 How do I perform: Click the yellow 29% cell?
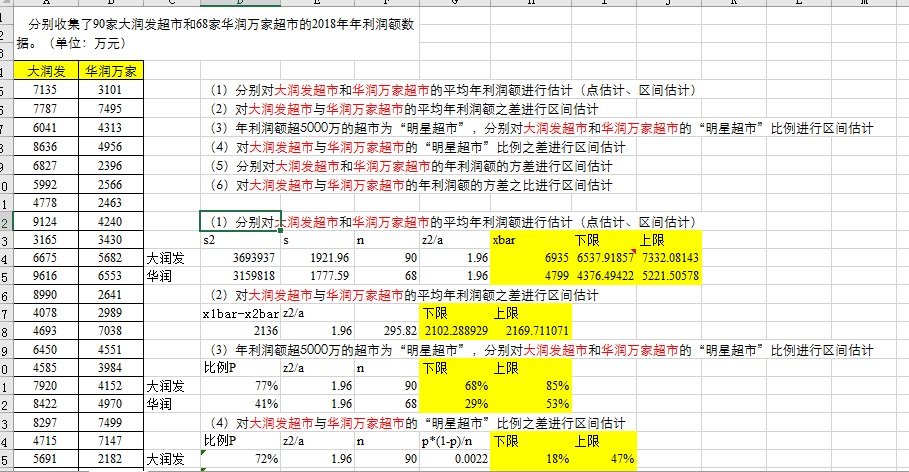455,404
